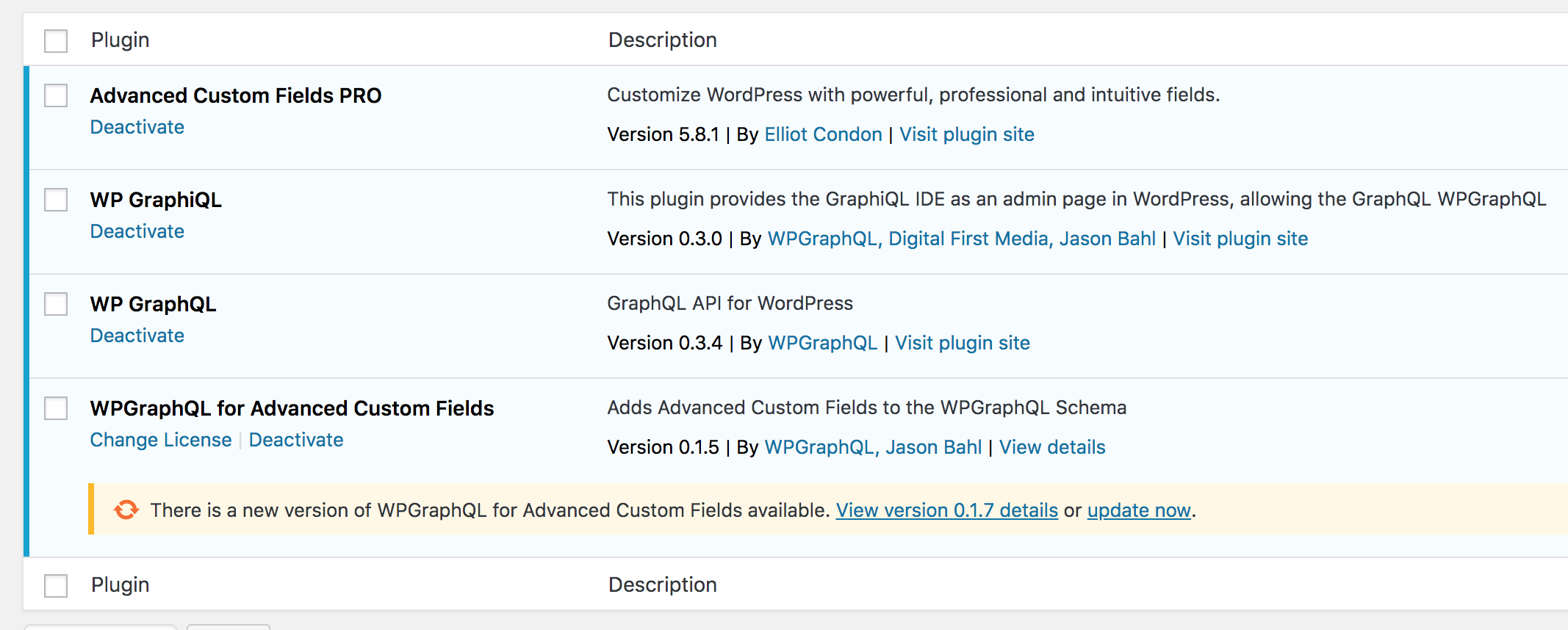Viewport: 1568px width, 630px height.
Task: Check the Advanced Custom Fields PRO checkbox
Action: tap(56, 95)
